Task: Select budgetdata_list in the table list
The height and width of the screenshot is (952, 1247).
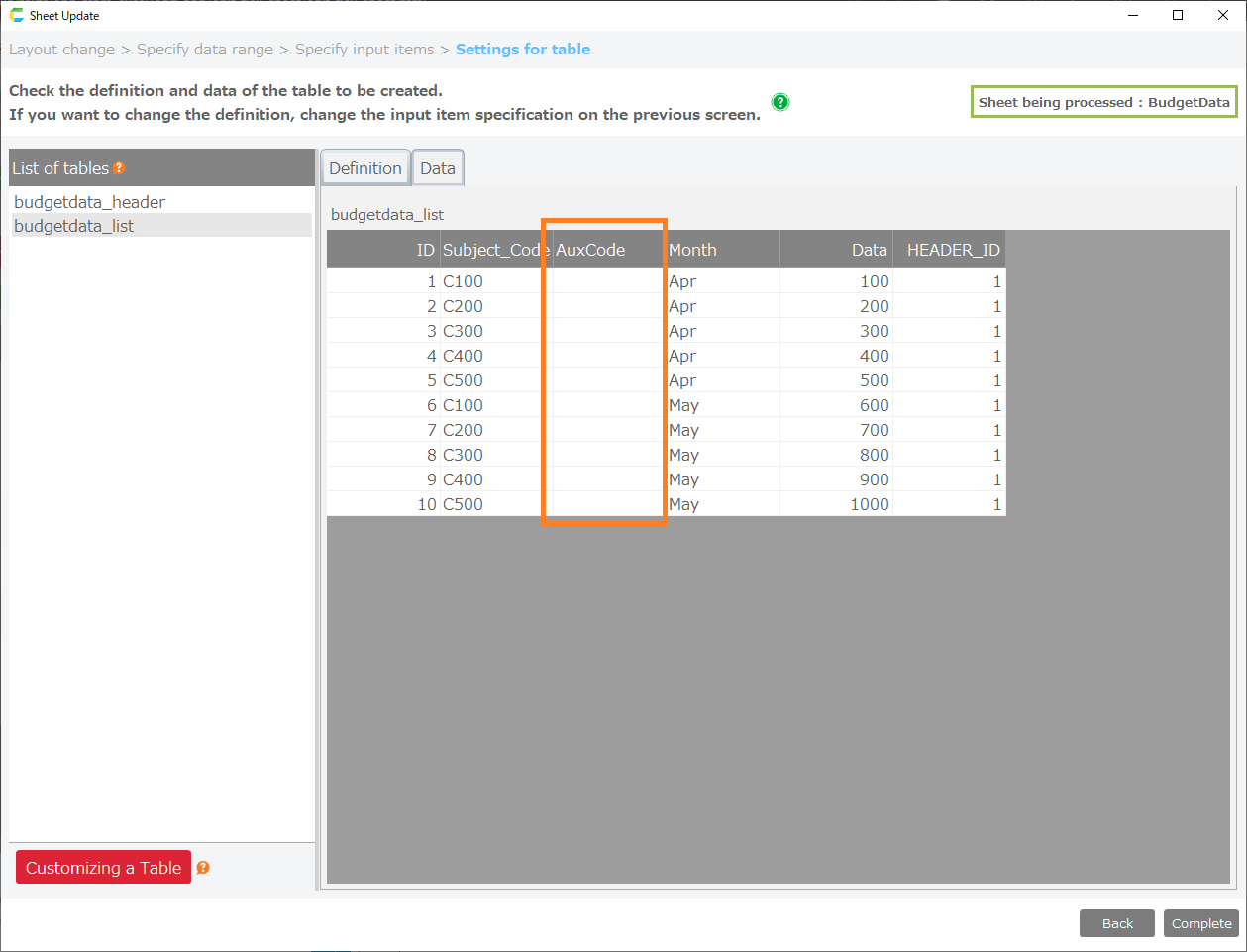Action: tap(74, 226)
